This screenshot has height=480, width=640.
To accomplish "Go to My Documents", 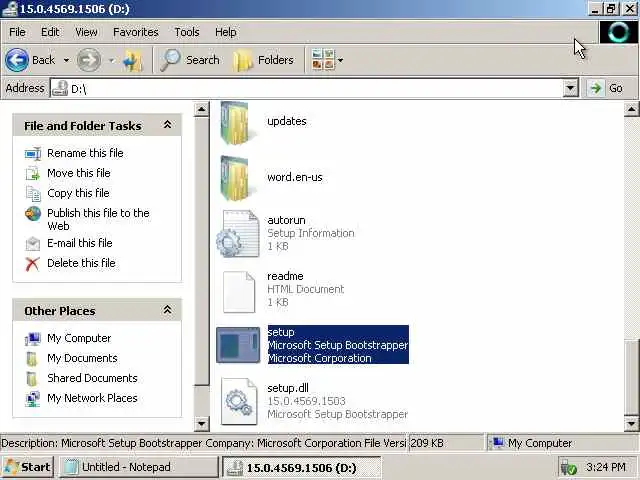I will pyautogui.click(x=82, y=358).
